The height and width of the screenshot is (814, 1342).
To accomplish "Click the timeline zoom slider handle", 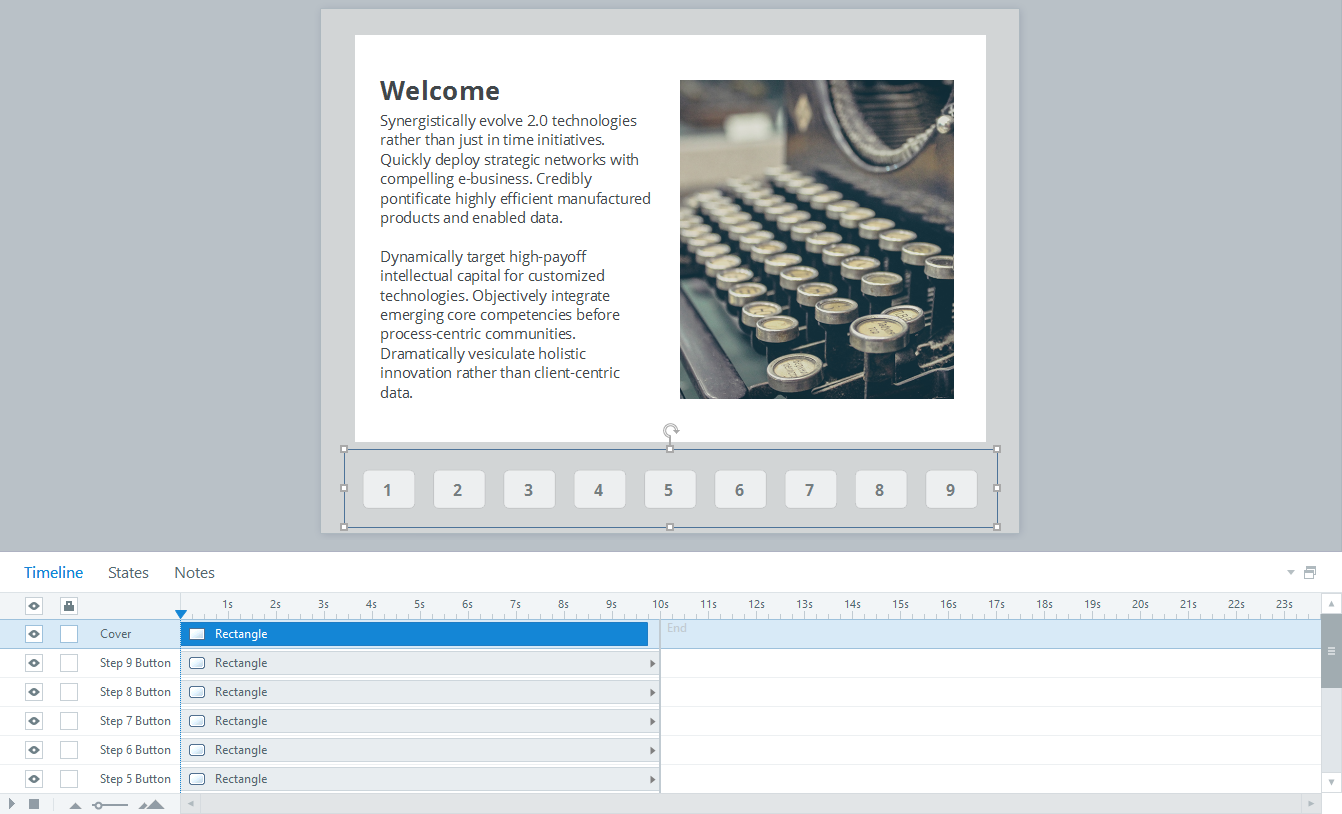I will [98, 805].
